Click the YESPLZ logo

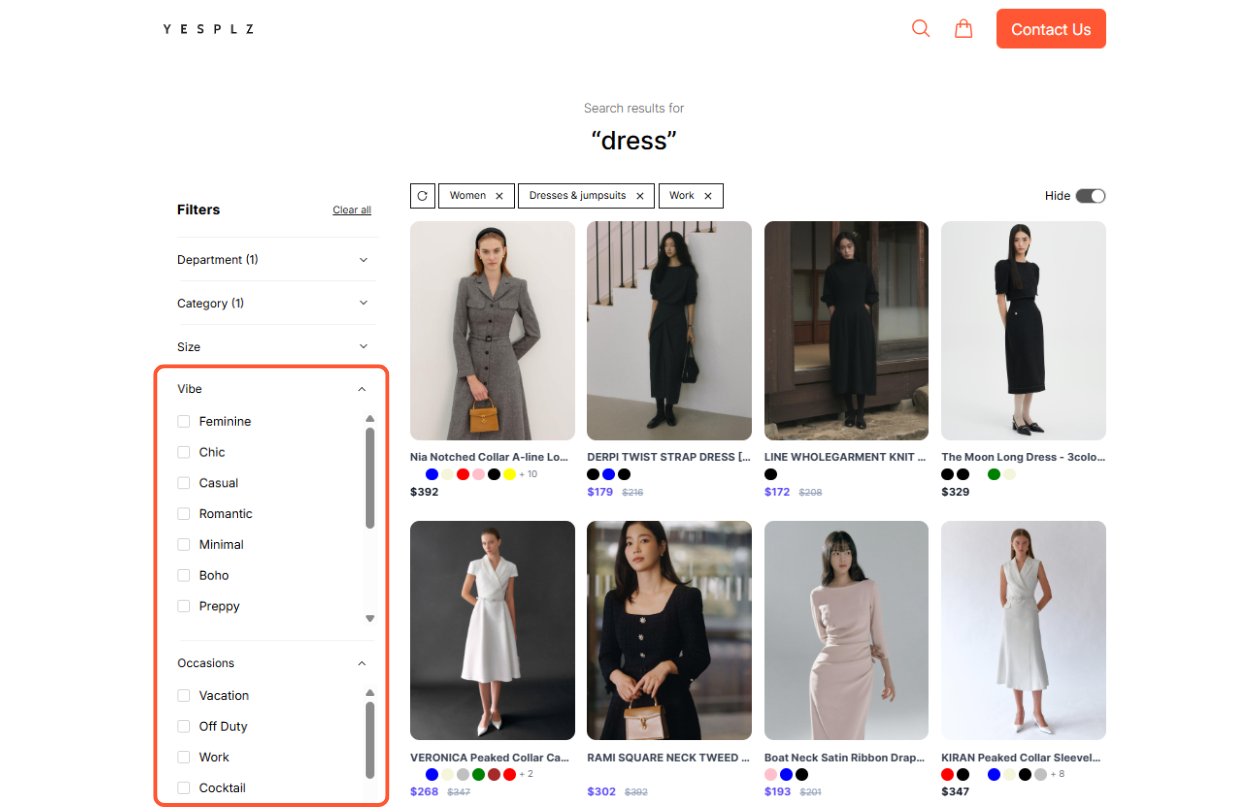point(209,28)
